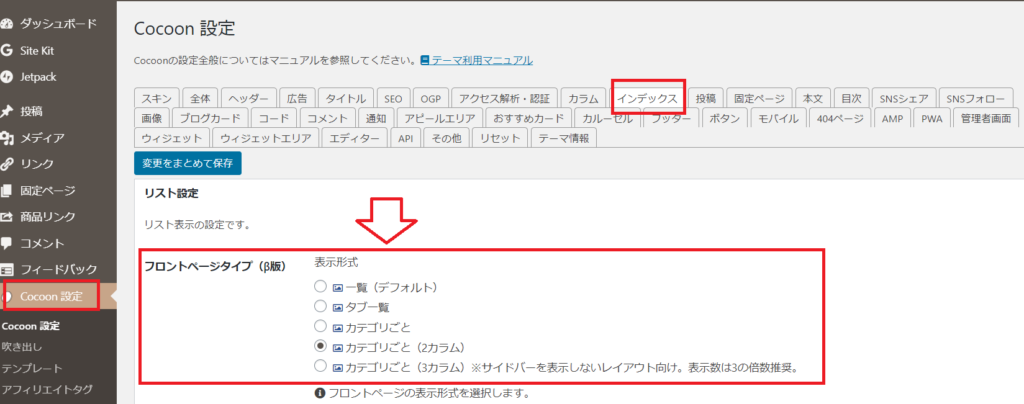Click the コメント speech bubble icon
Image resolution: width=1024 pixels, height=404 pixels.
coord(8,243)
